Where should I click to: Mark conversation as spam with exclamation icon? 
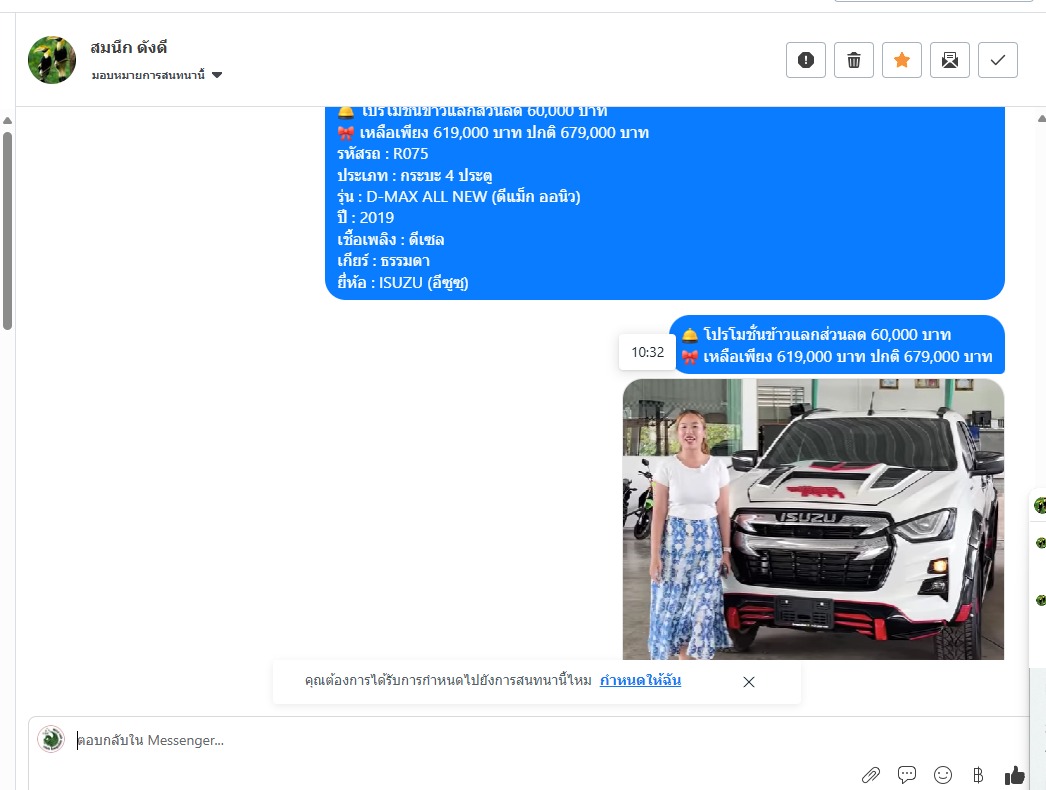pyautogui.click(x=806, y=60)
